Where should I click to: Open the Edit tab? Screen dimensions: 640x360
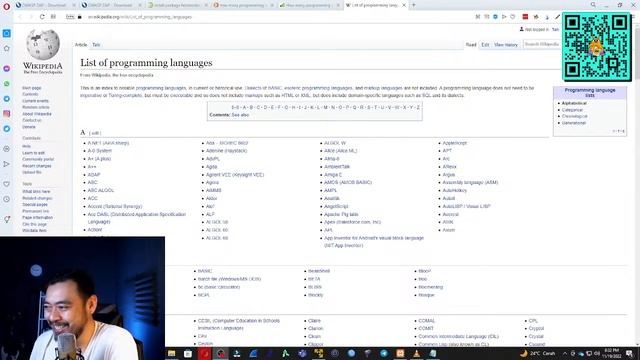click(485, 44)
